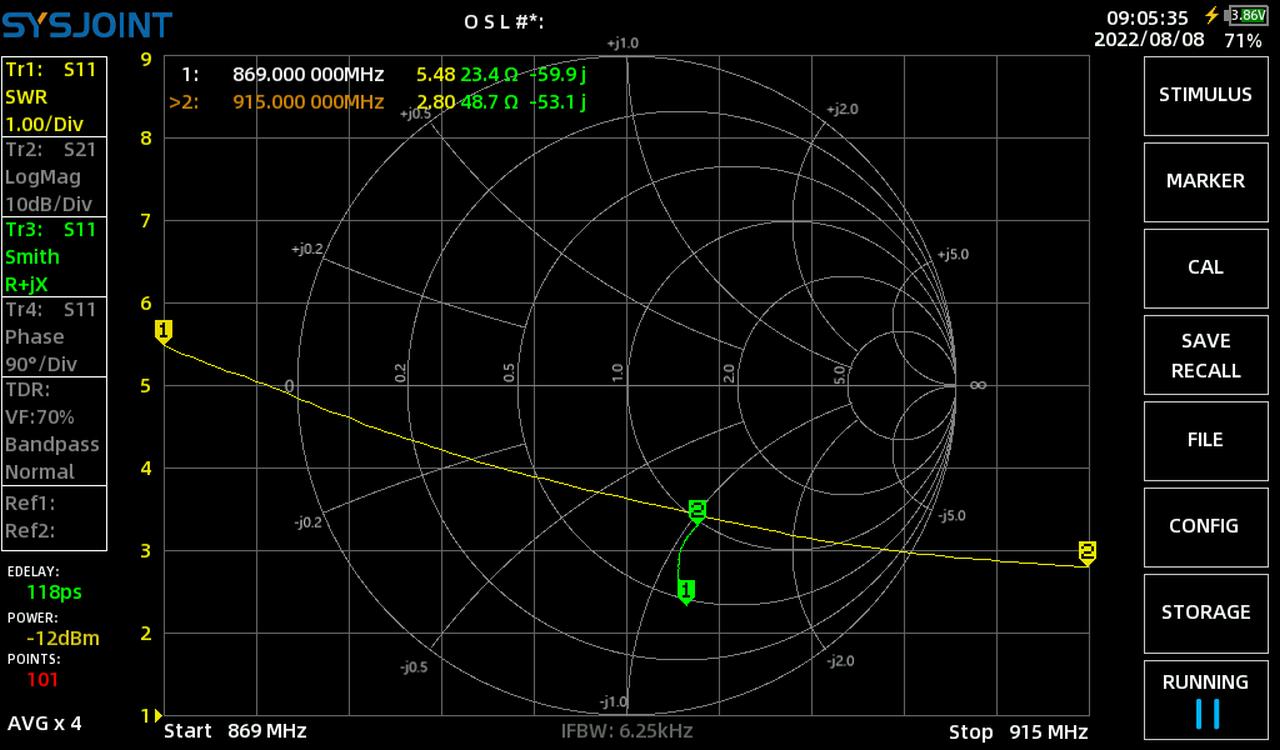This screenshot has width=1280, height=750.
Task: Click the AVG x 4 averaging indicator
Action: point(45,722)
